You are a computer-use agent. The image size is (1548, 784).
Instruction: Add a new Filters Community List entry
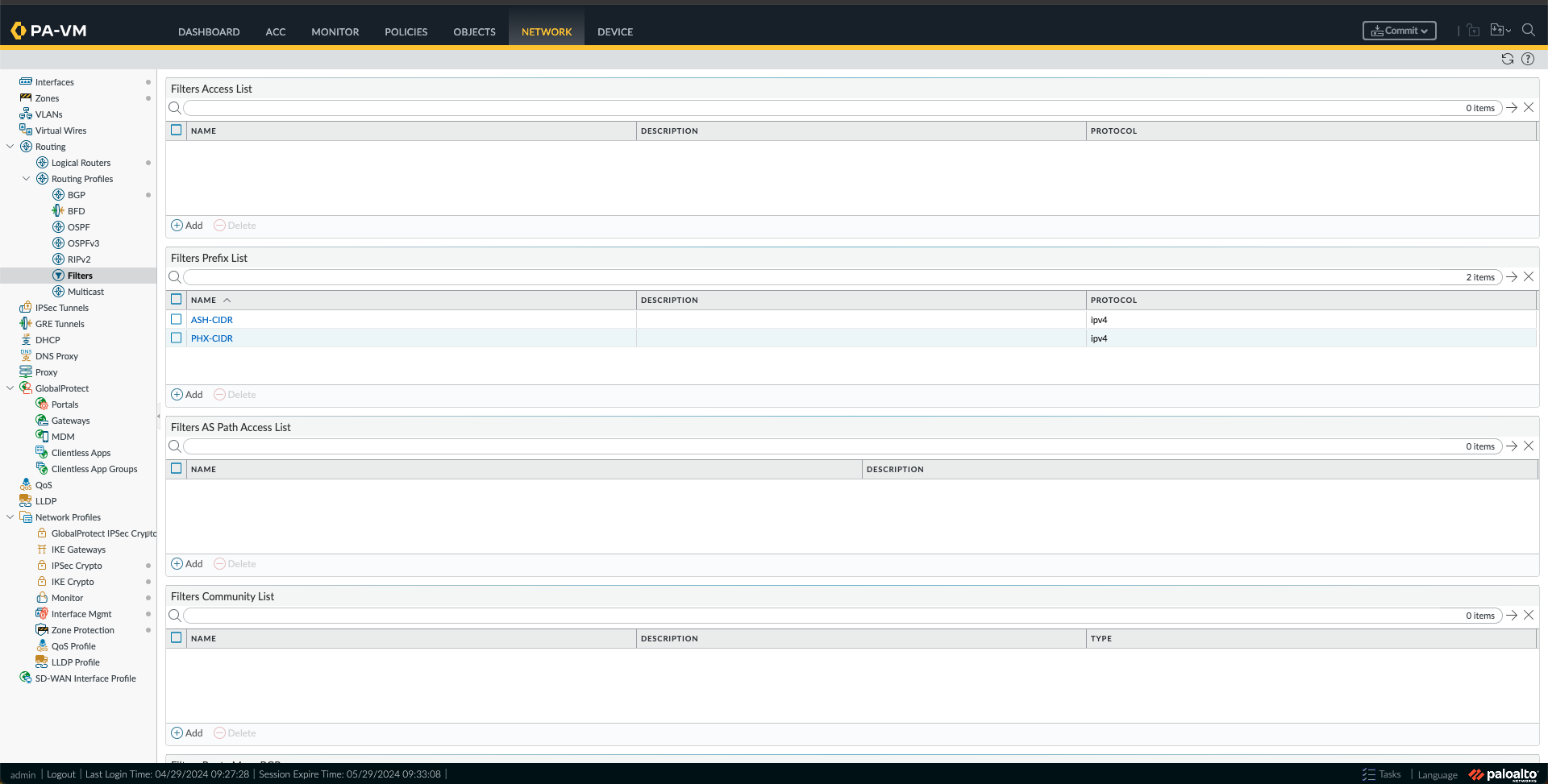(186, 732)
